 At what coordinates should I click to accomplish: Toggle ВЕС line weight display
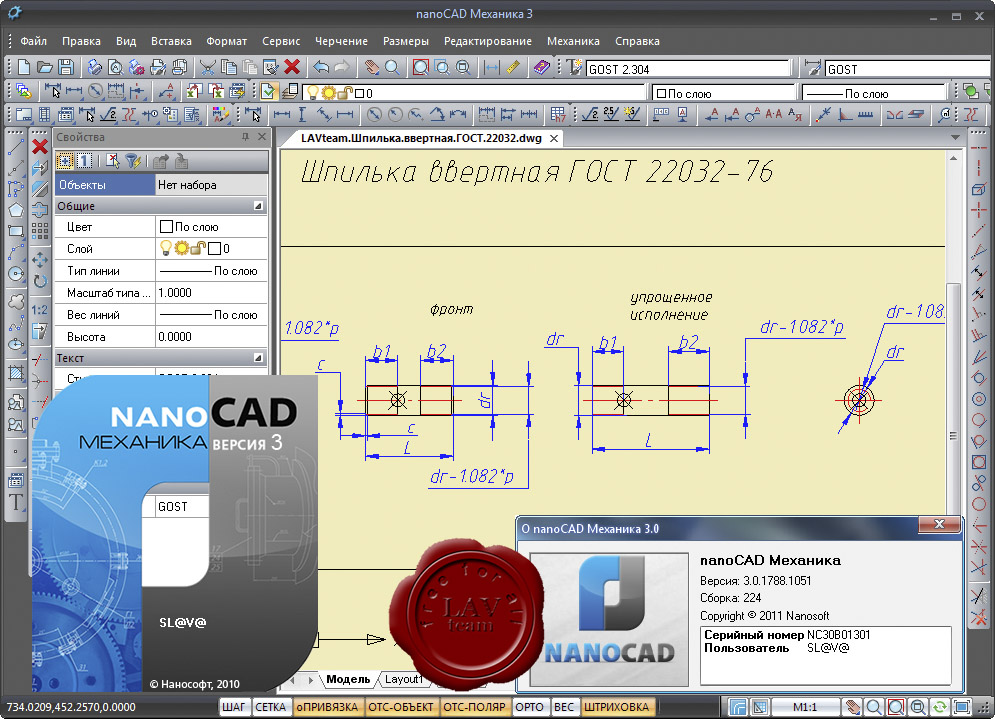tap(563, 707)
